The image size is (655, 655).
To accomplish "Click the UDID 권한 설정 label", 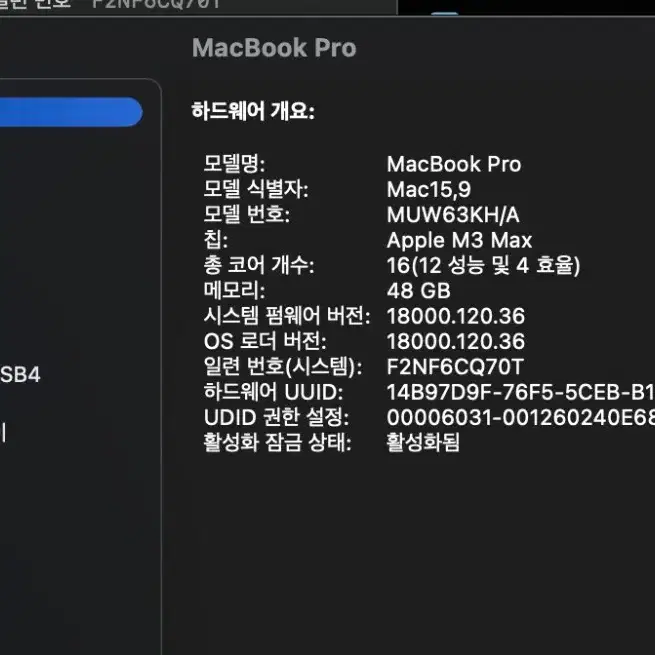I will coord(276,417).
